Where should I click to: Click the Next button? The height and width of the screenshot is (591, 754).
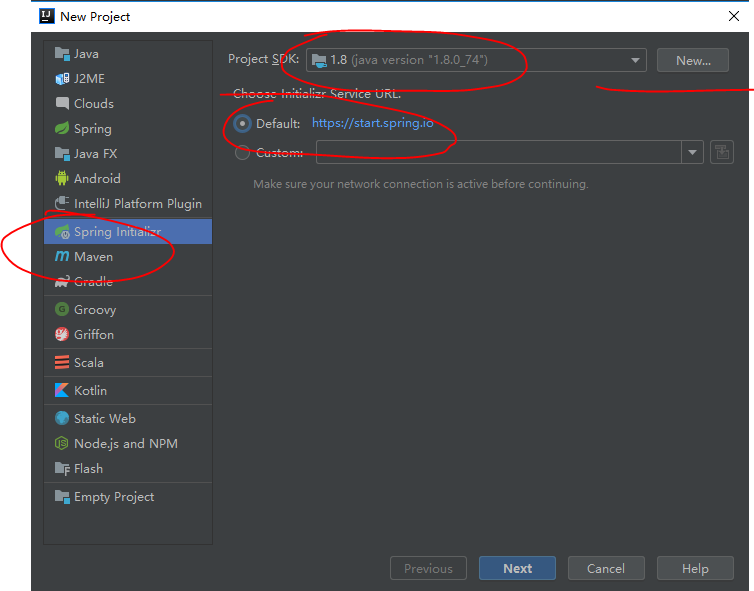517,568
